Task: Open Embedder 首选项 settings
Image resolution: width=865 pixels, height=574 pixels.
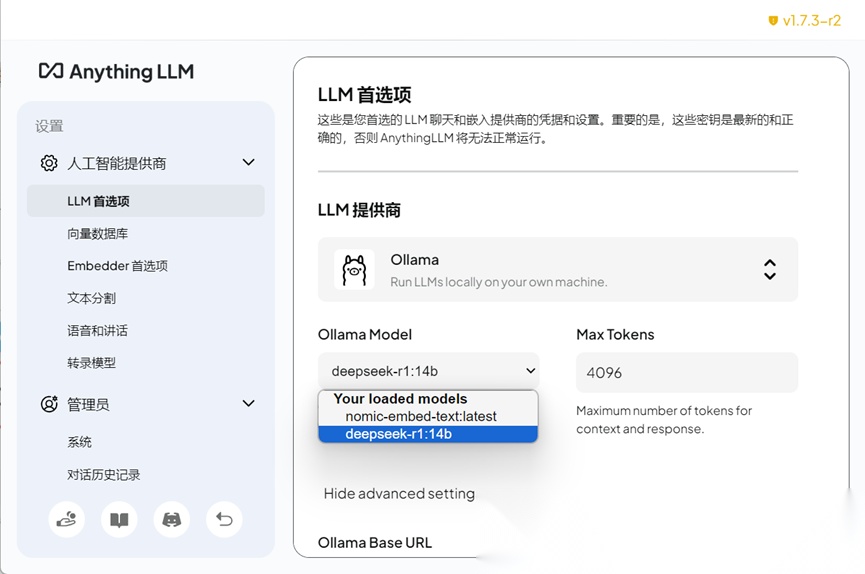Action: pyautogui.click(x=118, y=266)
